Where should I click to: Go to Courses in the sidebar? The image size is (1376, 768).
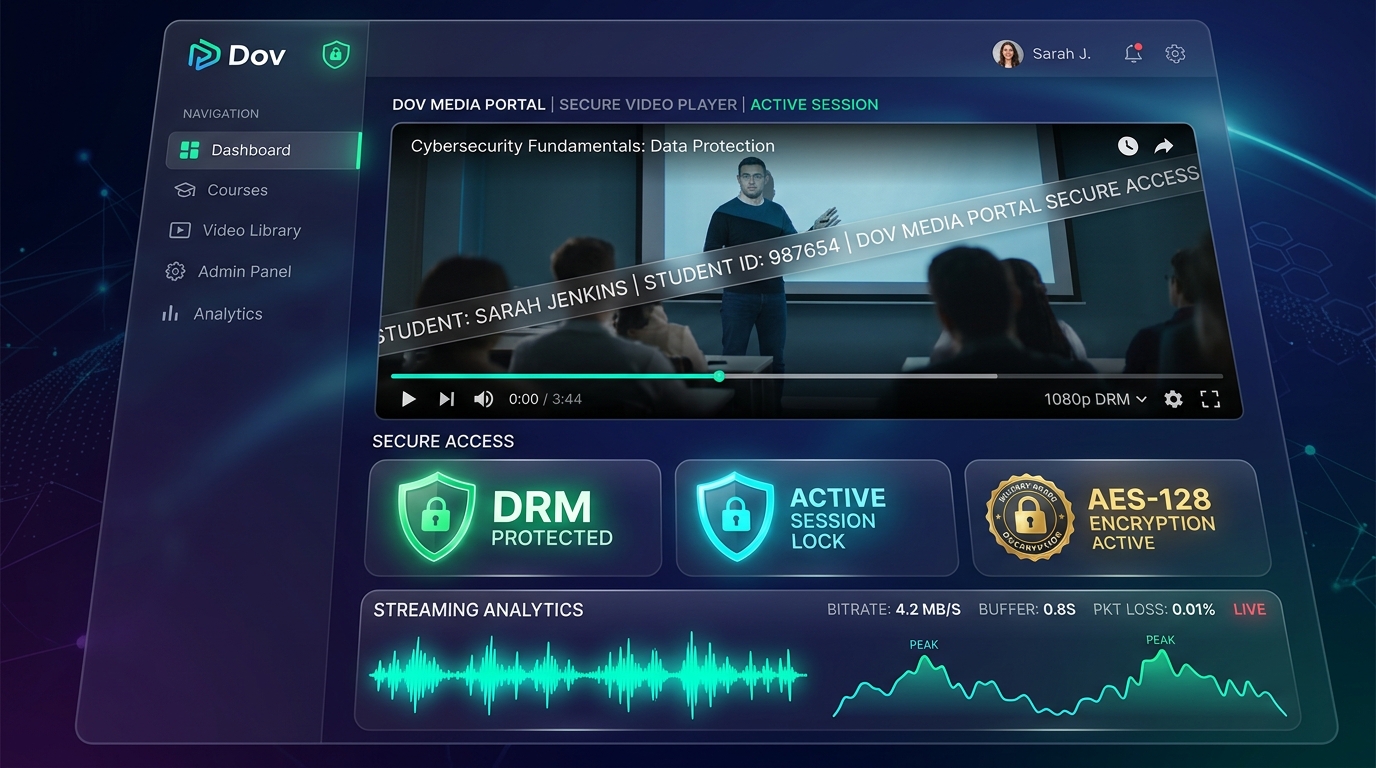[x=221, y=190]
